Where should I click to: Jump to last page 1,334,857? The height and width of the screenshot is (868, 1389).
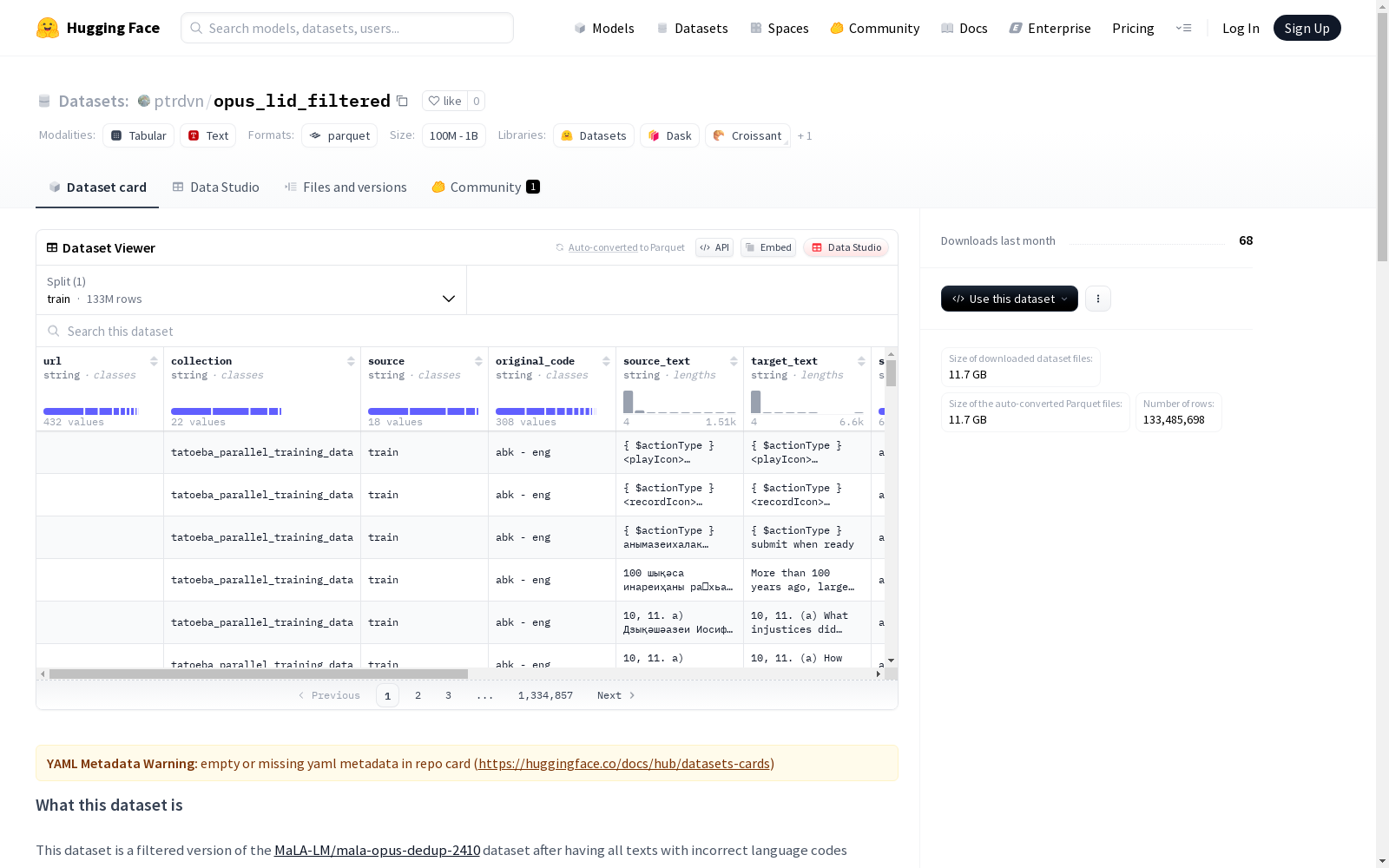(x=545, y=695)
